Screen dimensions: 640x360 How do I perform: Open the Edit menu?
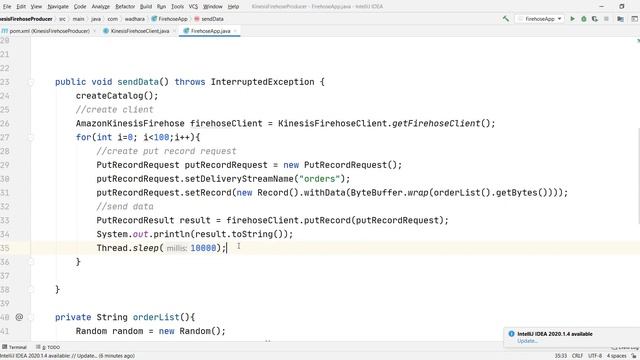21,7
